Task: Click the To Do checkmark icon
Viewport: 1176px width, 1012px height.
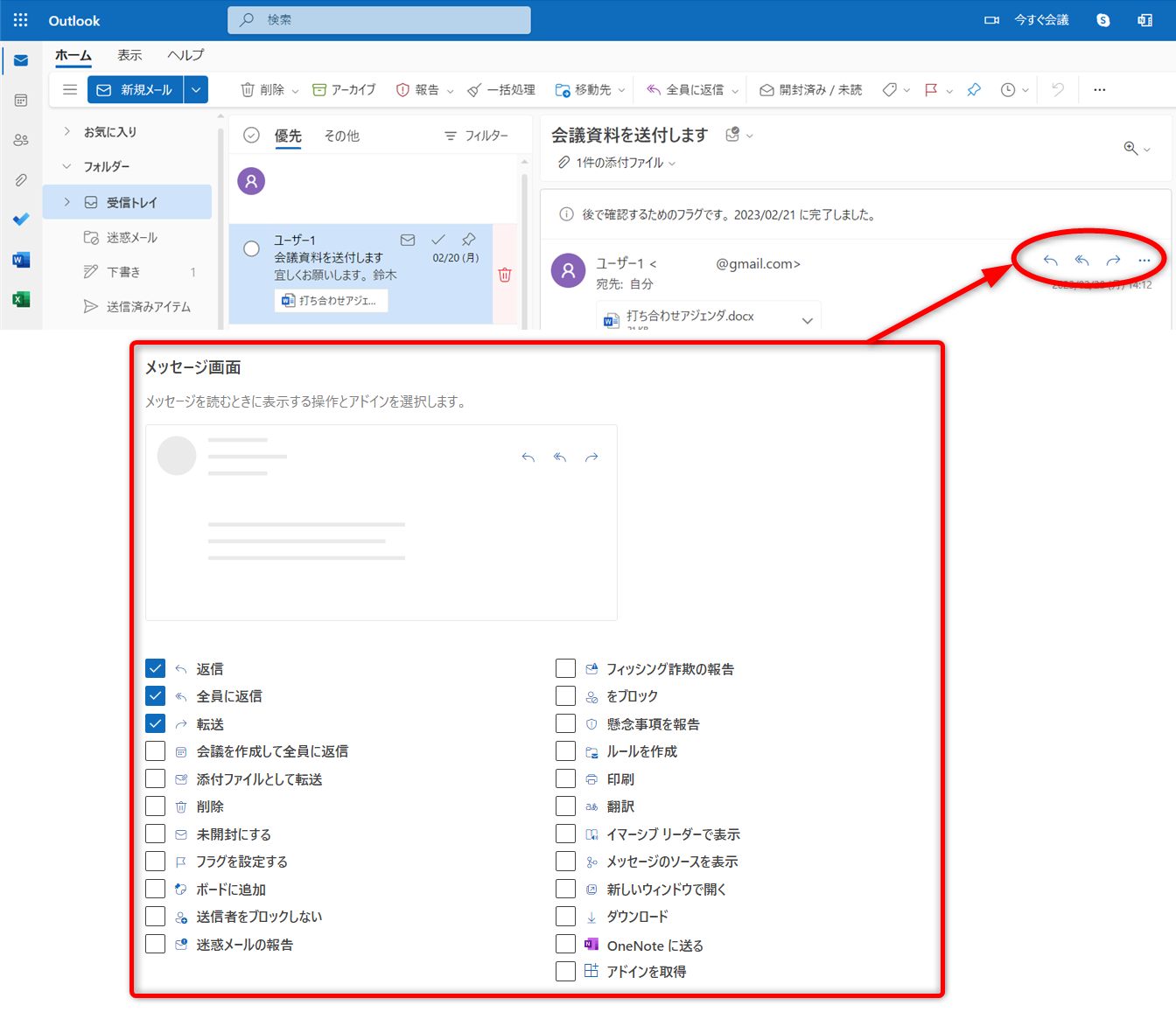Action: click(21, 220)
